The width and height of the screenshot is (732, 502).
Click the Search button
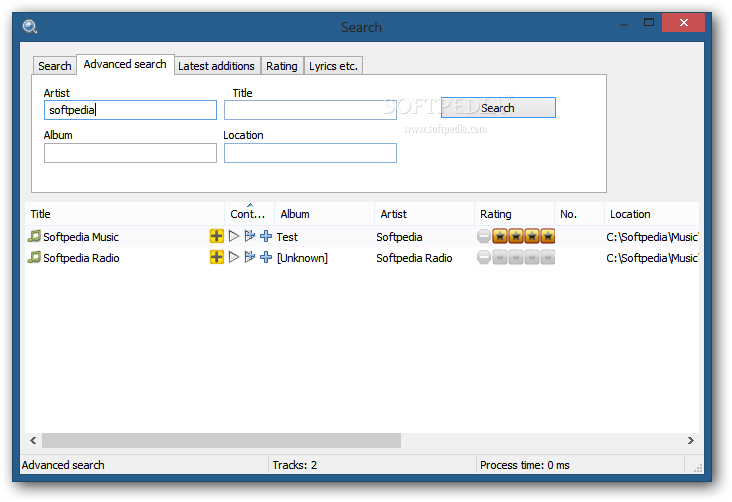pyautogui.click(x=498, y=108)
